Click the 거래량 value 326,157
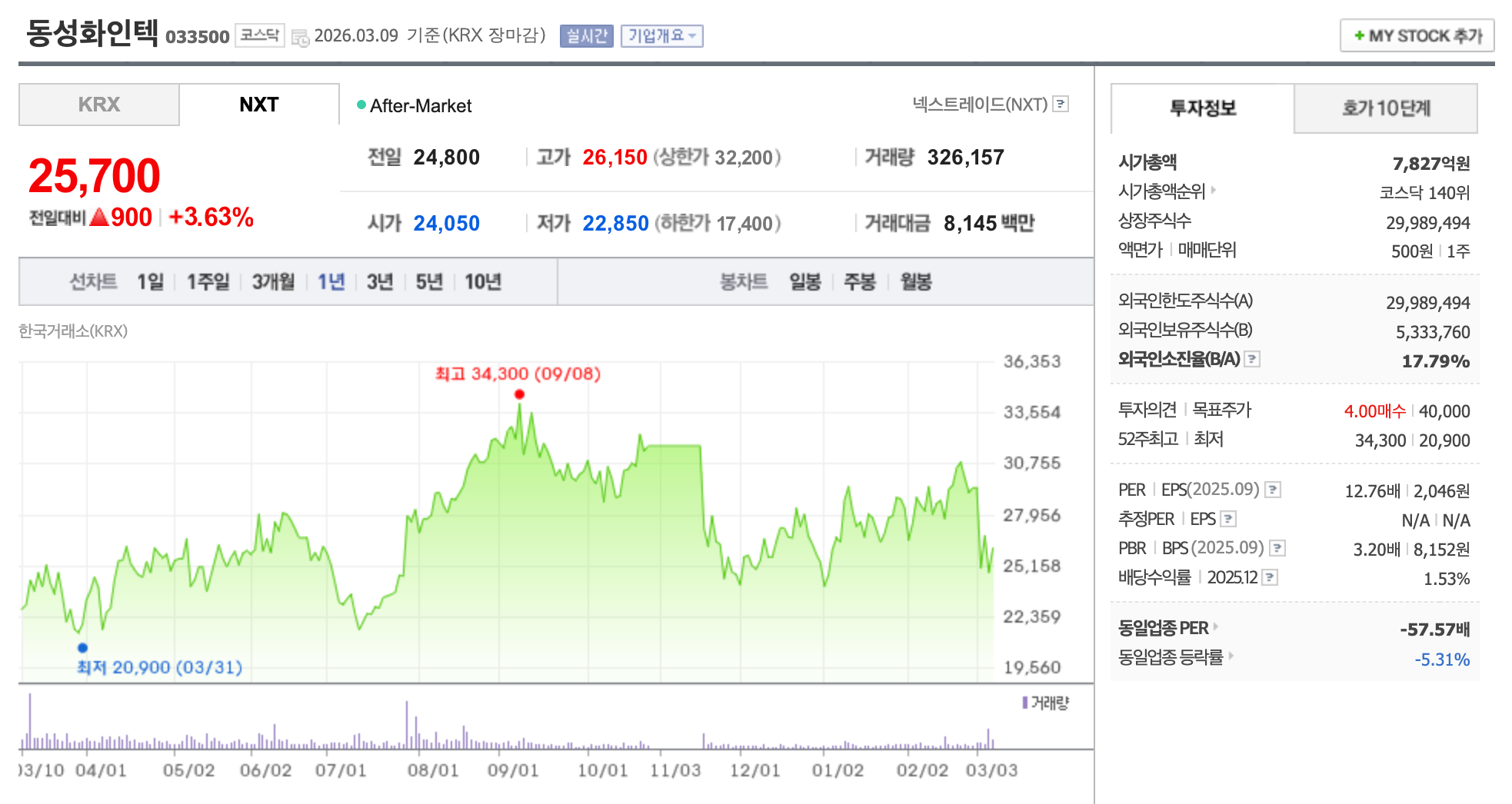1512x804 pixels. coord(965,158)
